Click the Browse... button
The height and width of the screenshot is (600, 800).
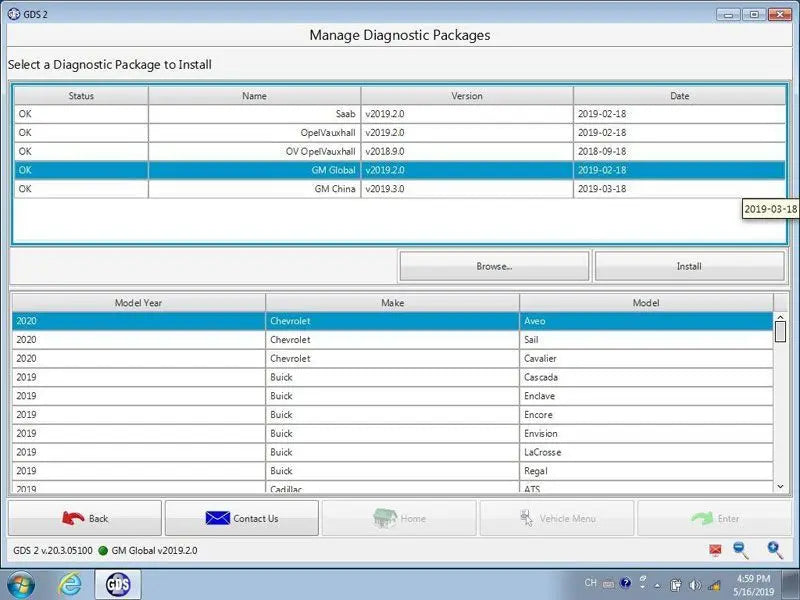(x=494, y=266)
